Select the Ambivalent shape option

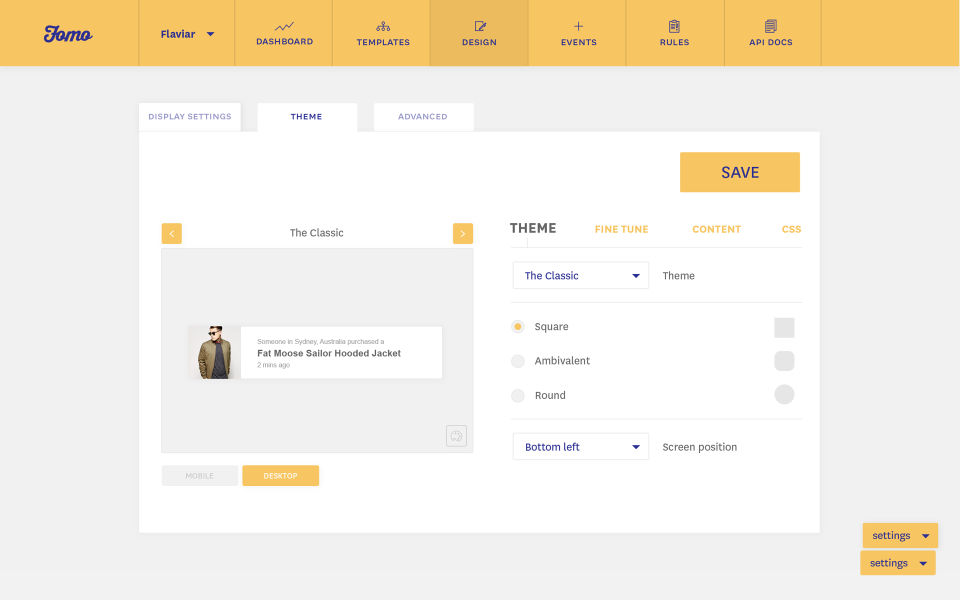click(518, 361)
